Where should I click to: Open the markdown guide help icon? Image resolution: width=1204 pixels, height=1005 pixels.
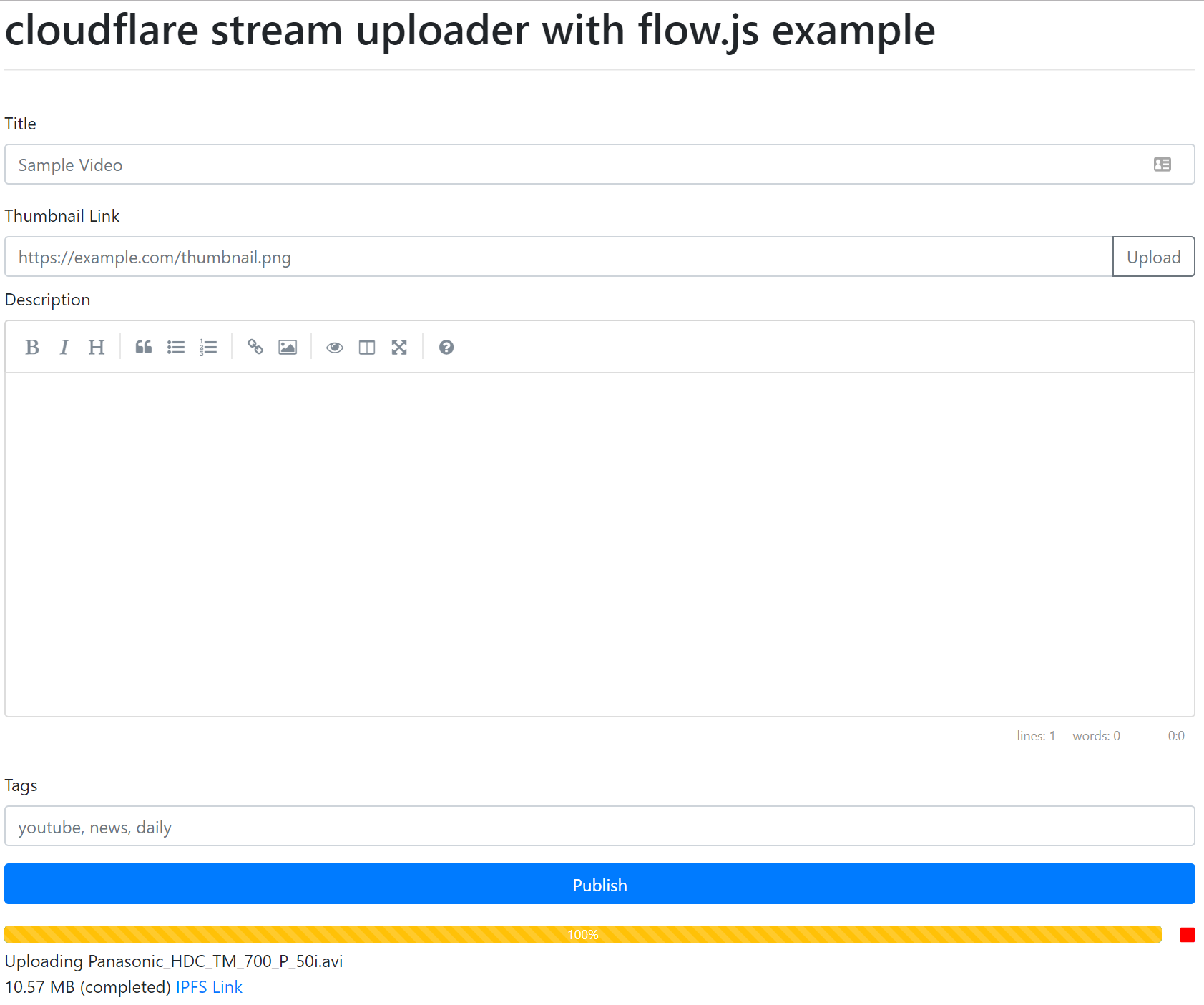click(446, 348)
